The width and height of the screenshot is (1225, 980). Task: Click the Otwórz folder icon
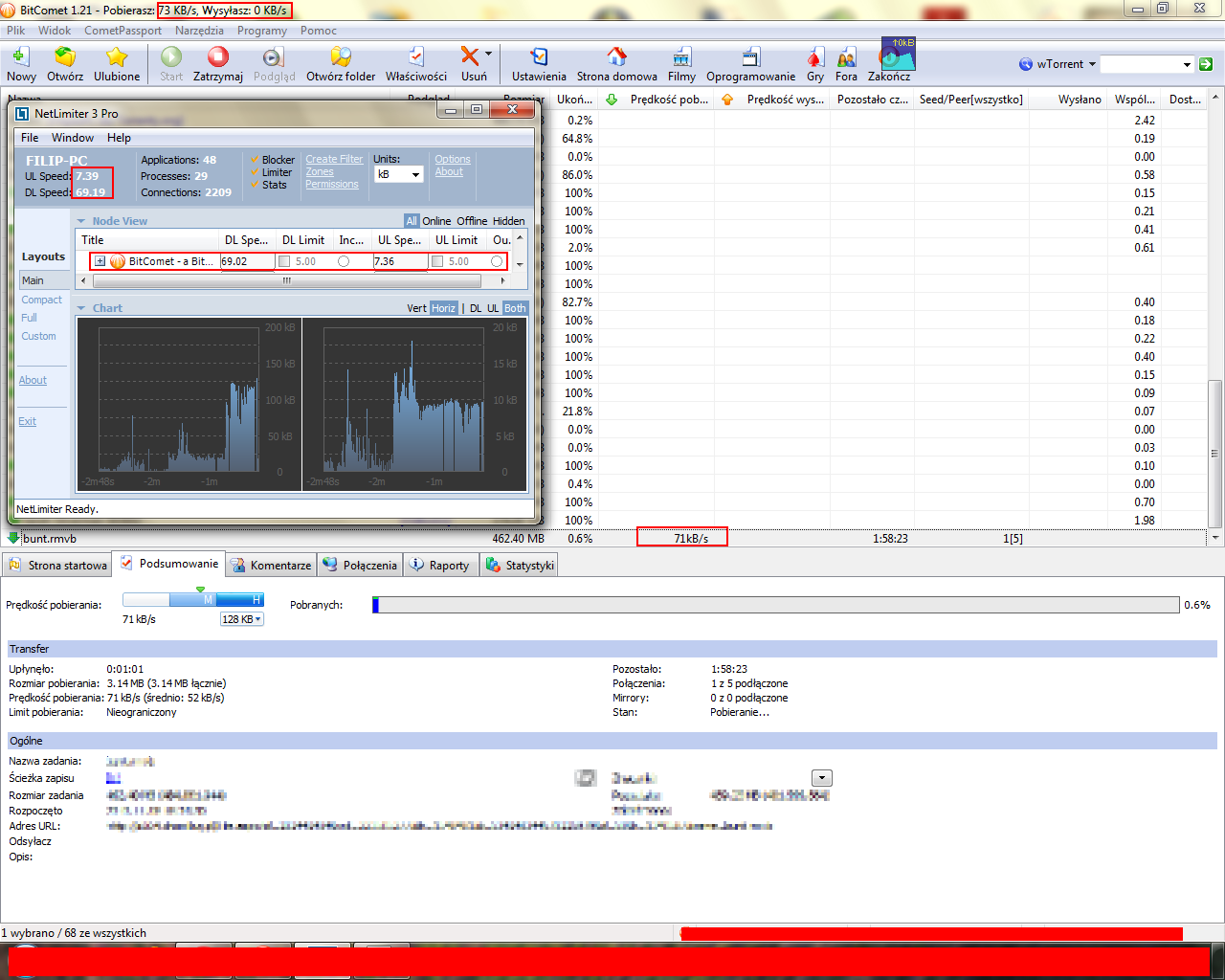[341, 56]
